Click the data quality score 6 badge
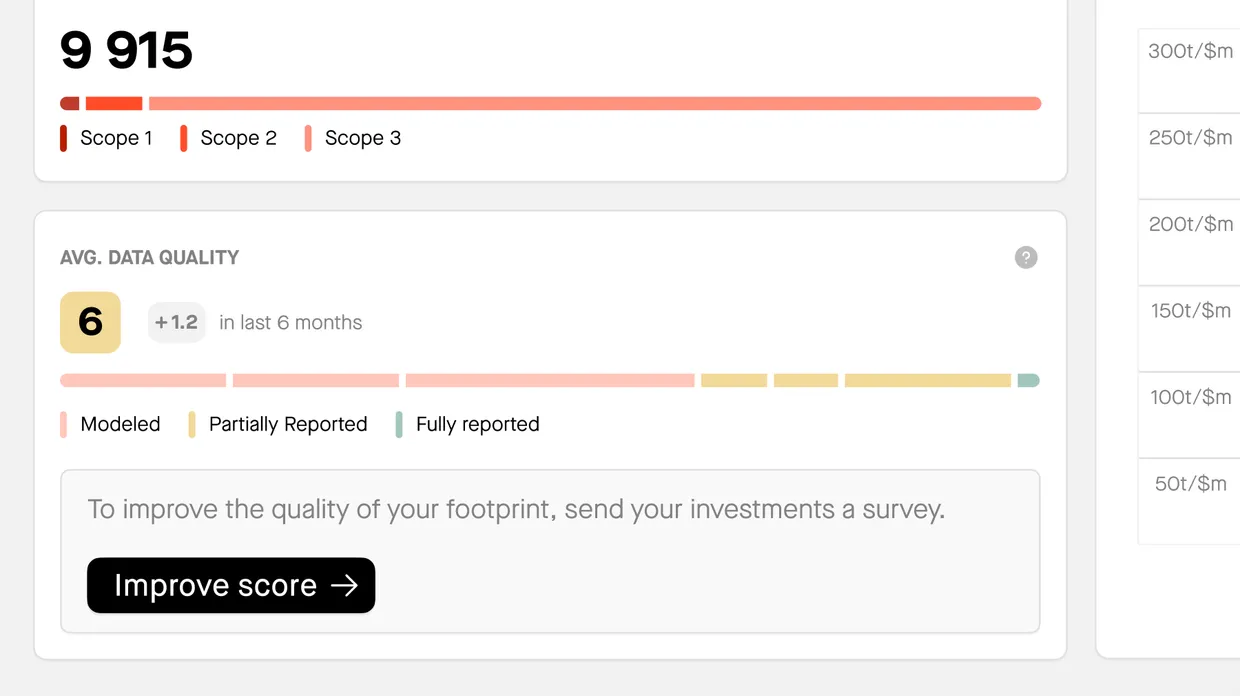The height and width of the screenshot is (696, 1240). [90, 322]
